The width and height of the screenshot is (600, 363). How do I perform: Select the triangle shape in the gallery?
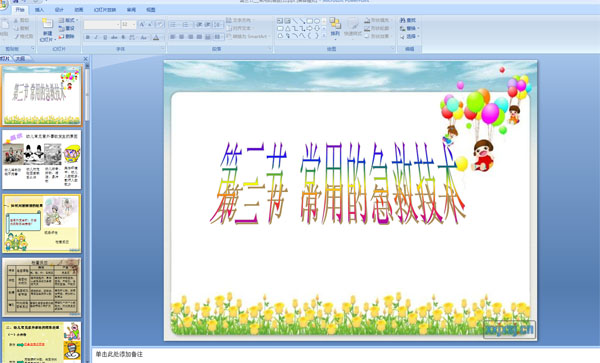click(x=287, y=28)
